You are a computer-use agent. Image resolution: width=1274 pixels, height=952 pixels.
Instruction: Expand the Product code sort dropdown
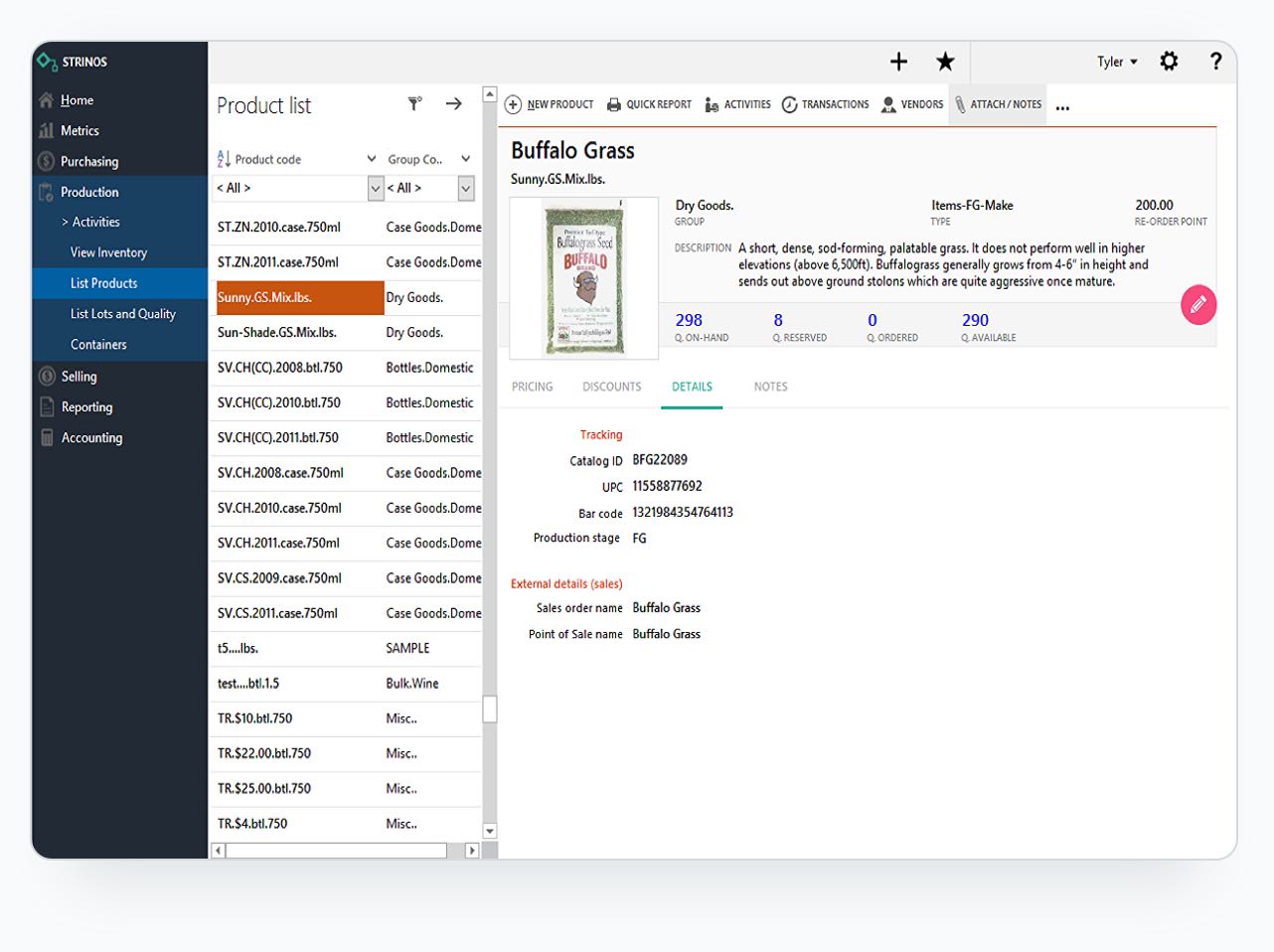click(x=373, y=158)
